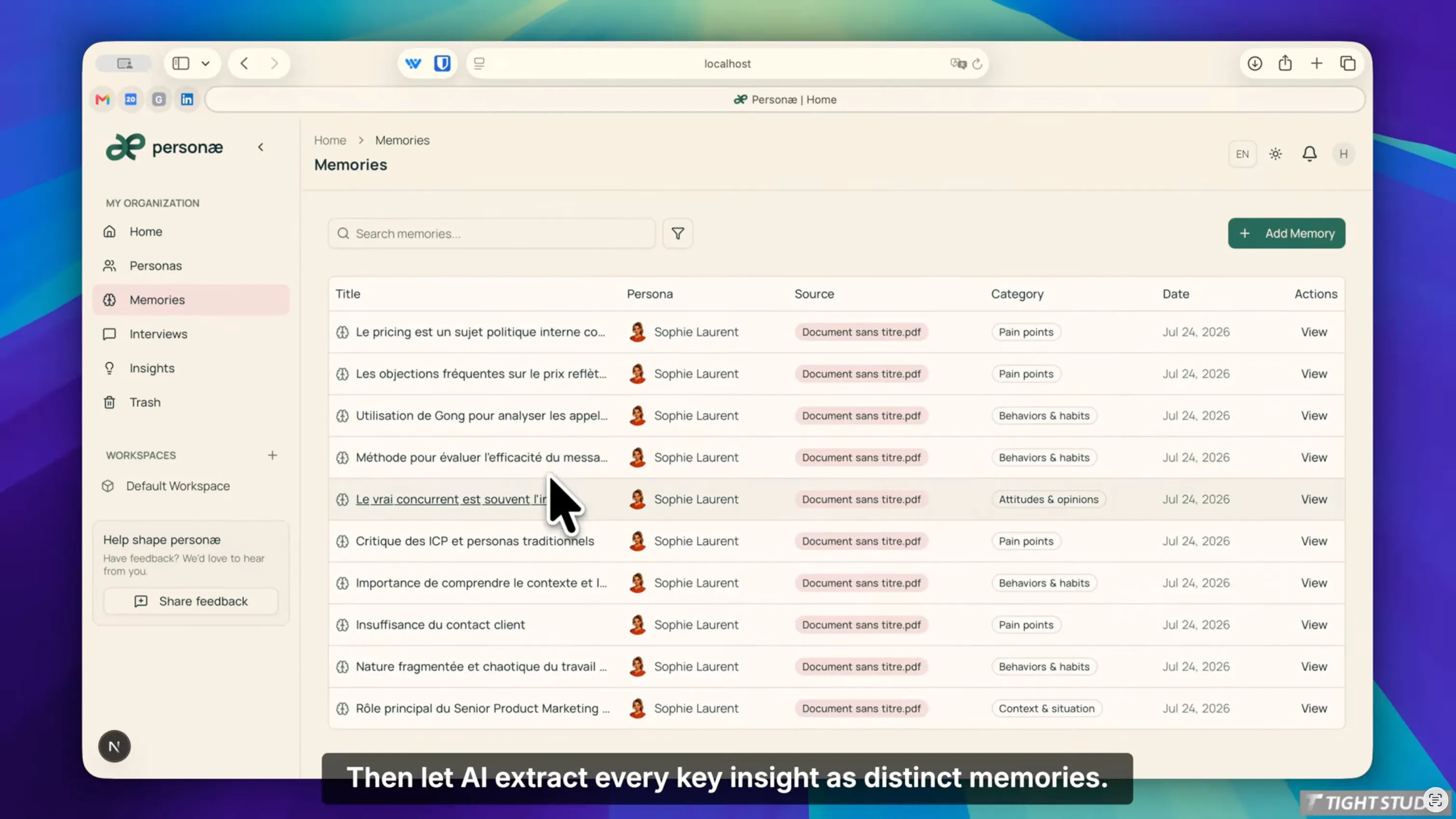Toggle Safari sidebar button
The image size is (1456, 819).
point(181,63)
